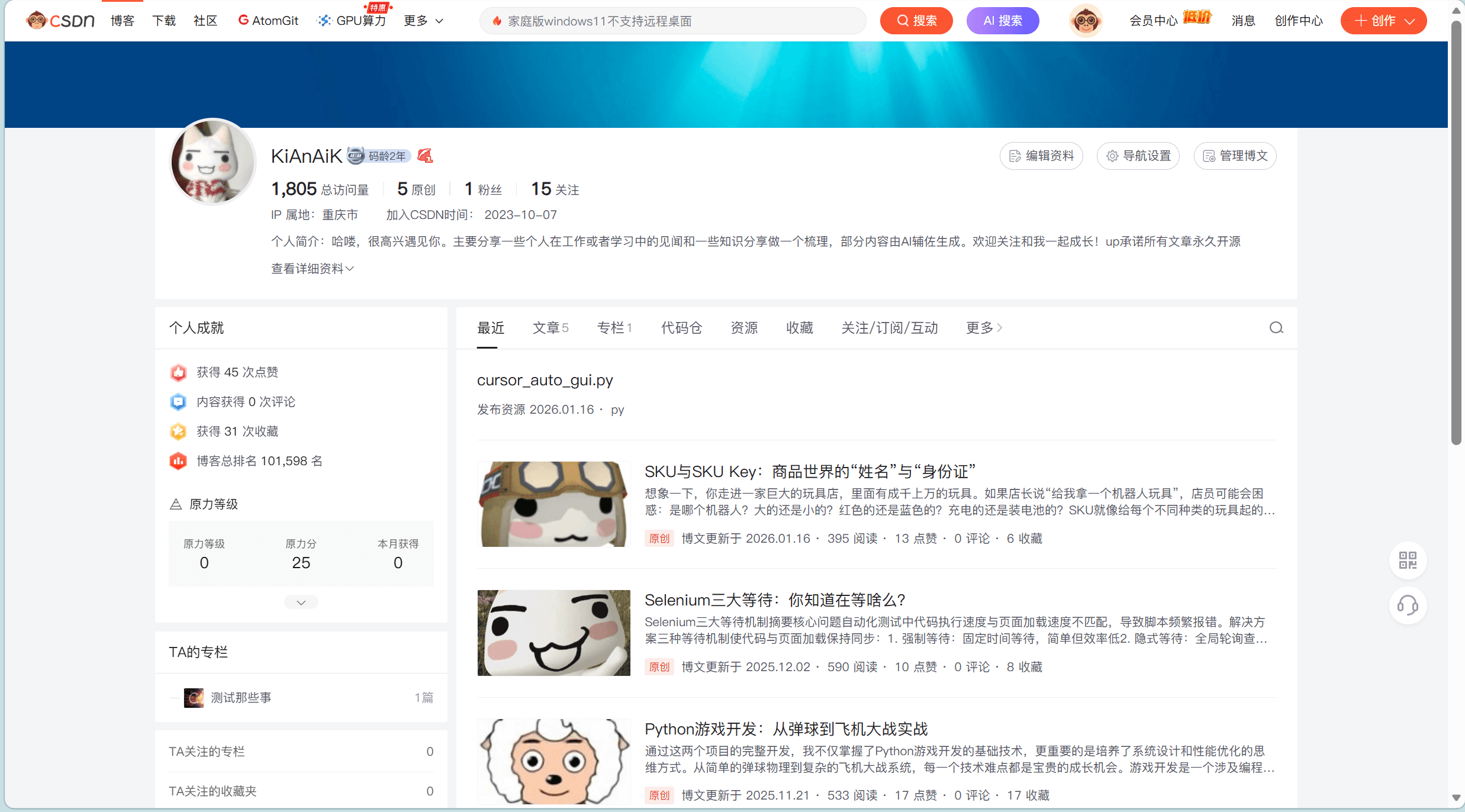This screenshot has height=812, width=1465.
Task: Click the Selenium article thumbnail image
Action: tap(554, 633)
